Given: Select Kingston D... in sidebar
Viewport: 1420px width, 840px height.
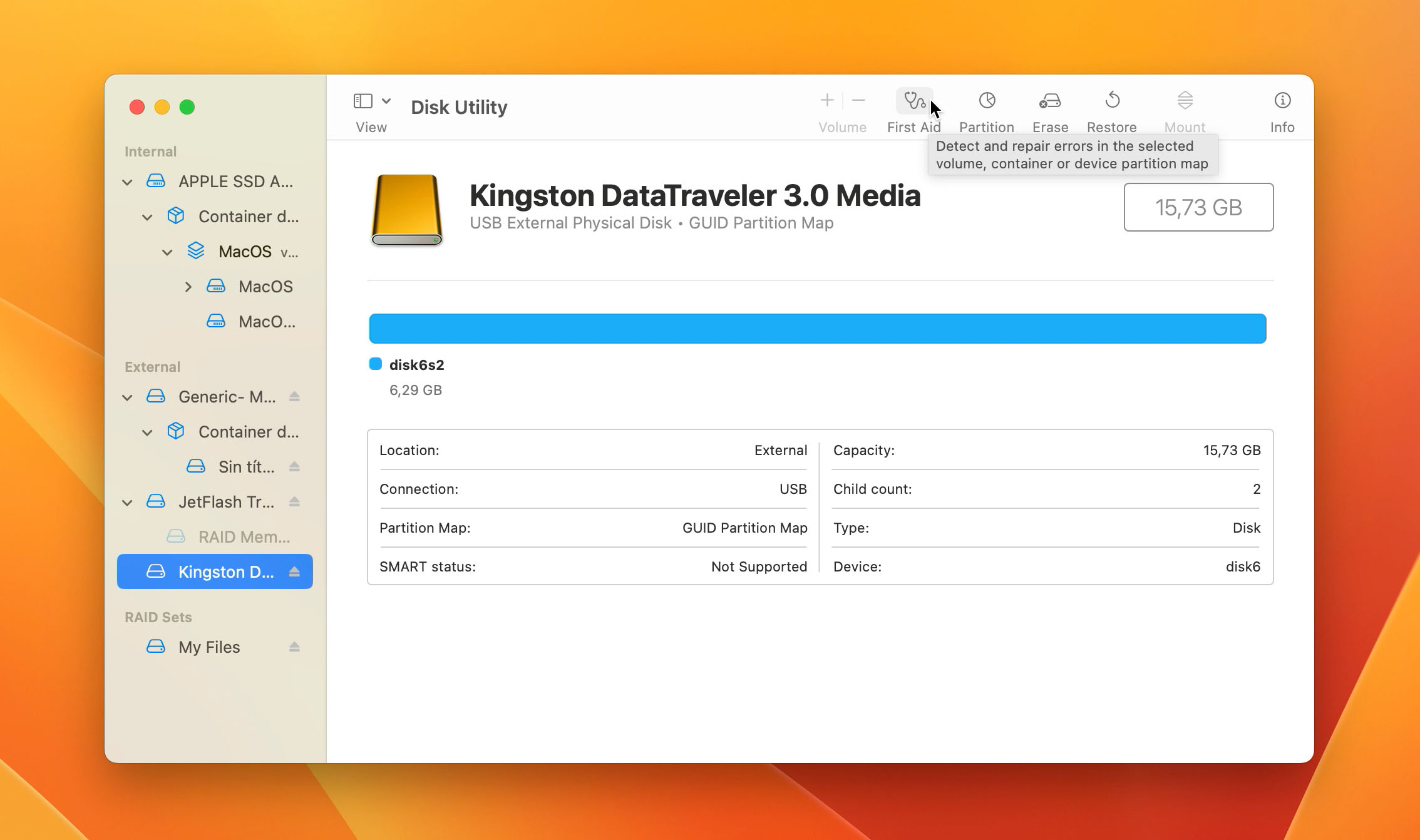Looking at the screenshot, I should (x=215, y=571).
